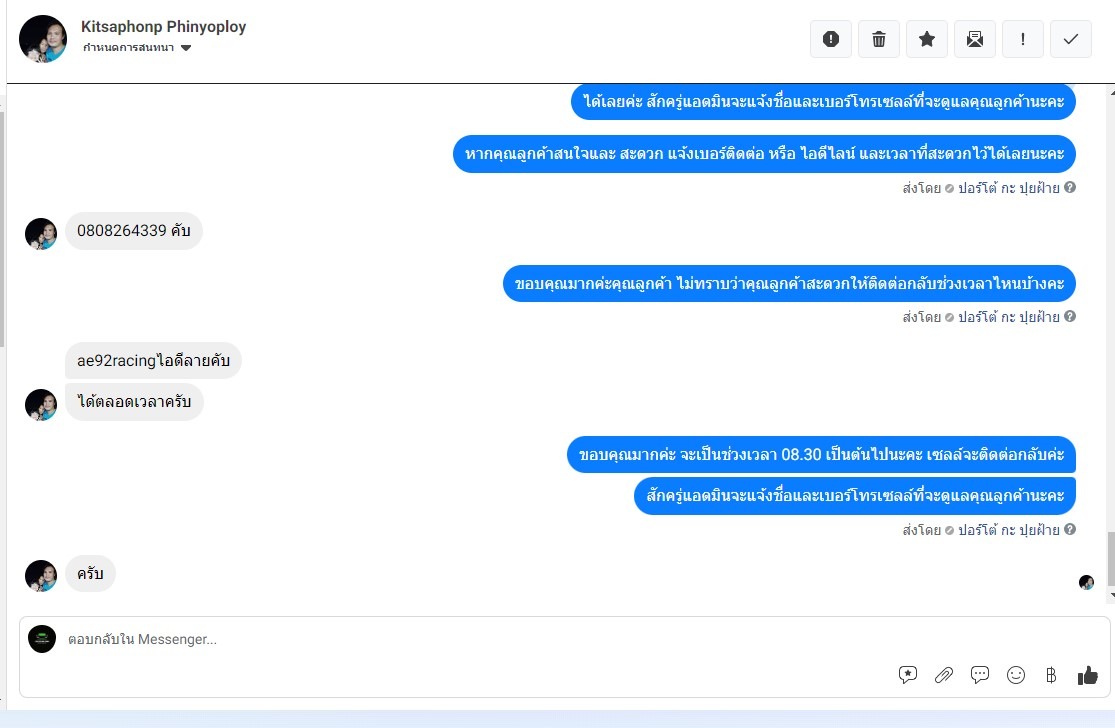Open the กำหนดการสนทนา dropdown arrow
1115x728 pixels.
[x=186, y=48]
